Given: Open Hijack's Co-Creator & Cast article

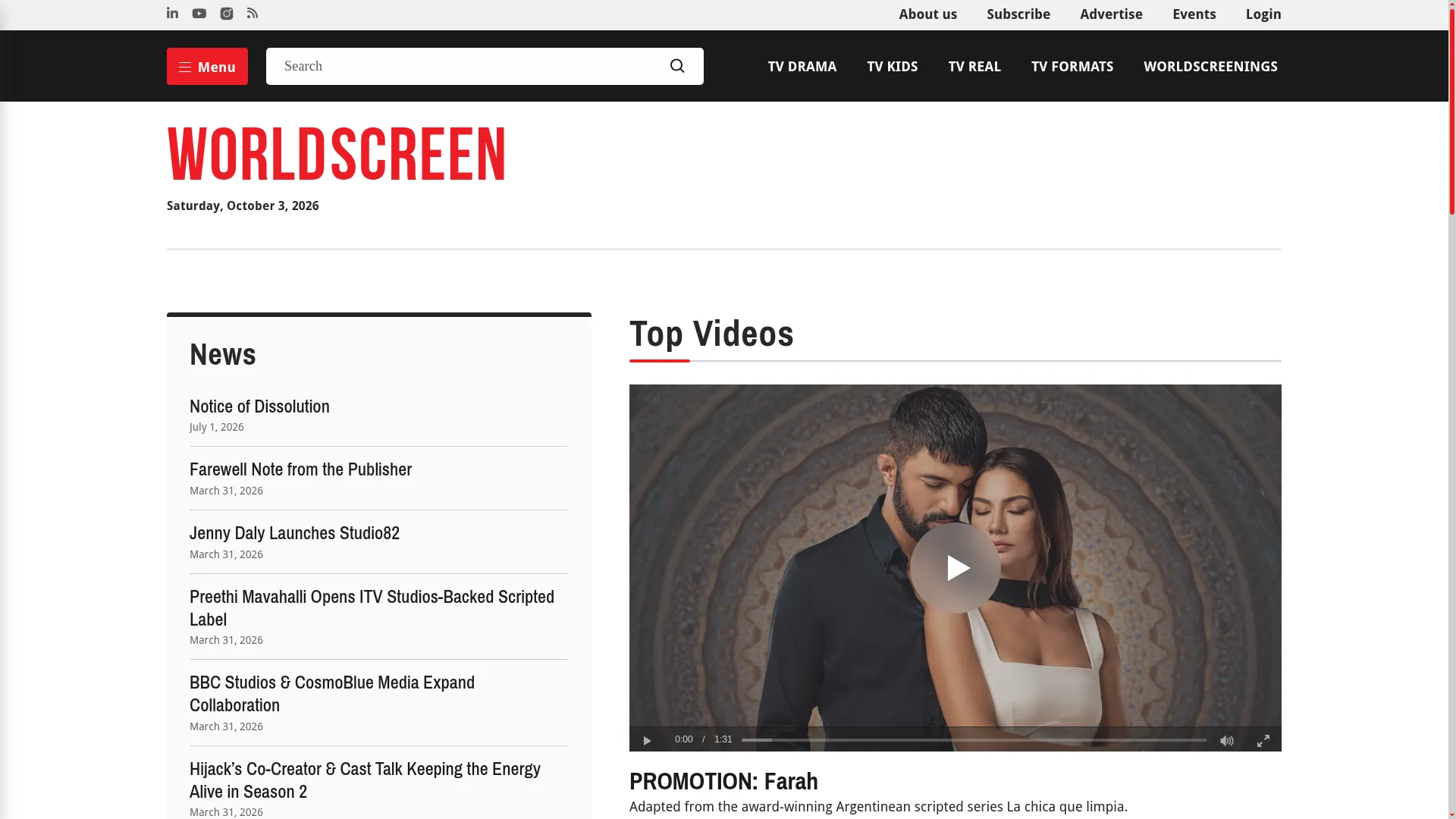Looking at the screenshot, I should (x=365, y=780).
